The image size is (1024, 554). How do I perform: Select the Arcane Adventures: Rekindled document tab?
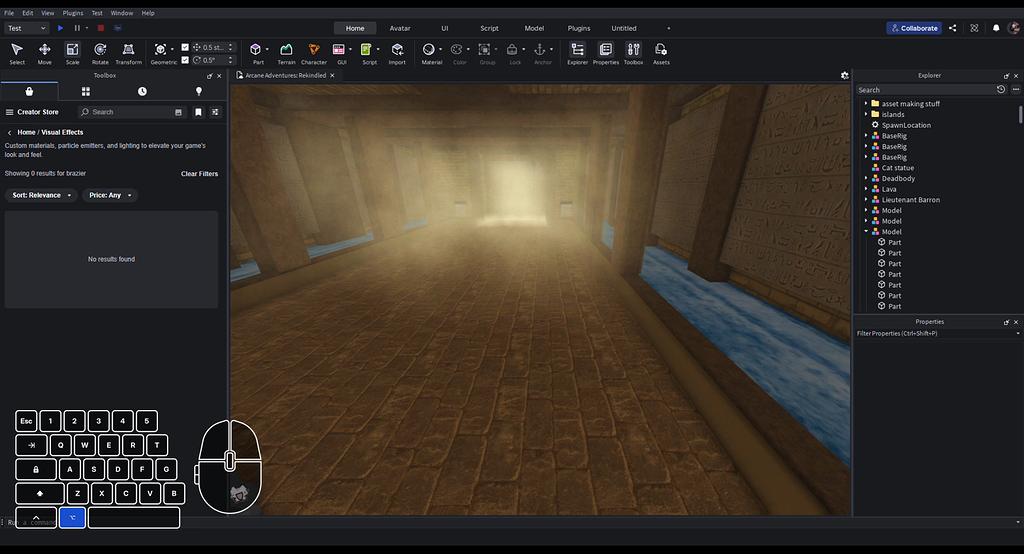coord(285,75)
